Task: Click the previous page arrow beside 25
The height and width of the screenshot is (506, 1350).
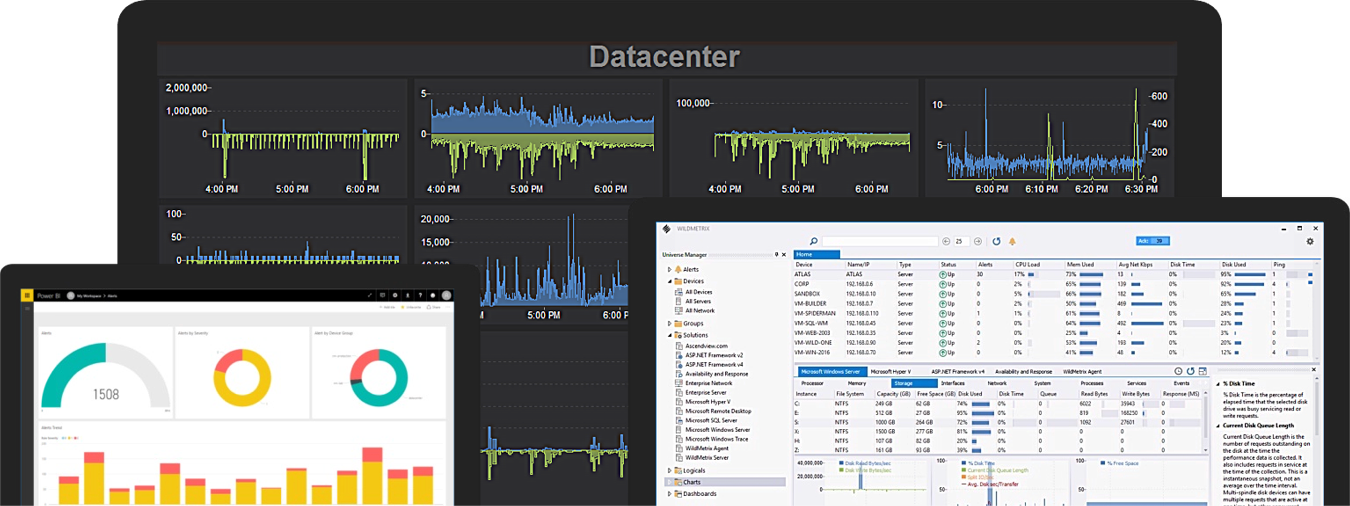Action: (x=946, y=241)
